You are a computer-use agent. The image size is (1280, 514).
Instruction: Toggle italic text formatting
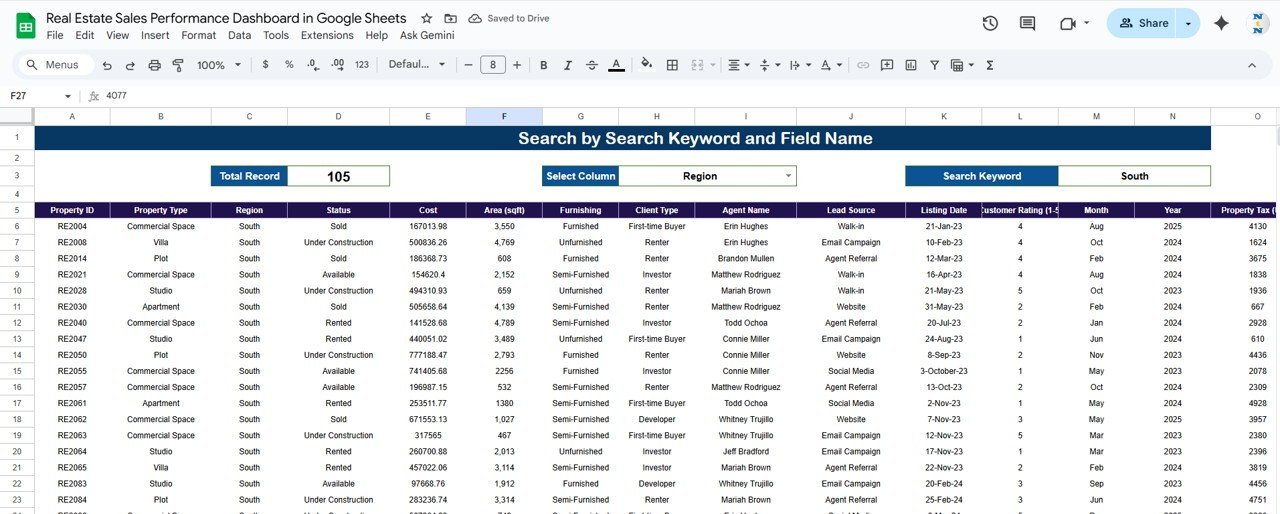point(568,65)
